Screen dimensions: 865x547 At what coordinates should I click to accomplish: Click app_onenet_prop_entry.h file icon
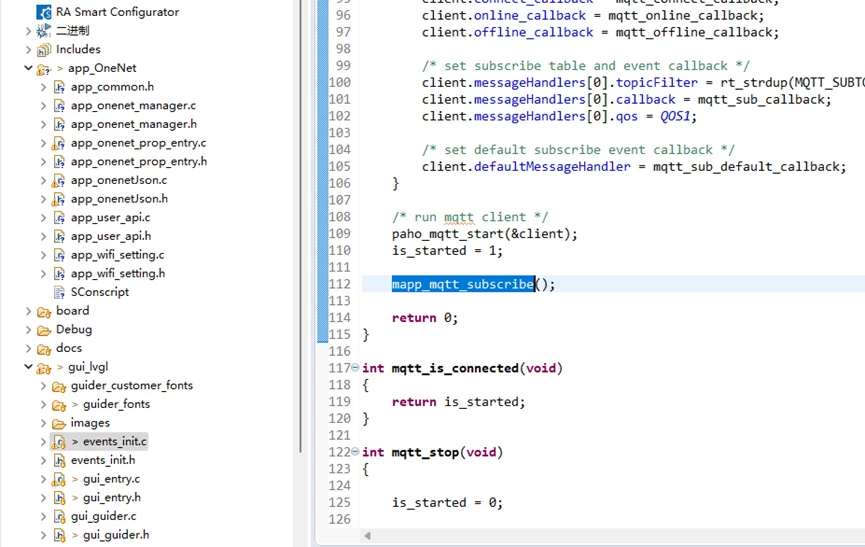[59, 162]
